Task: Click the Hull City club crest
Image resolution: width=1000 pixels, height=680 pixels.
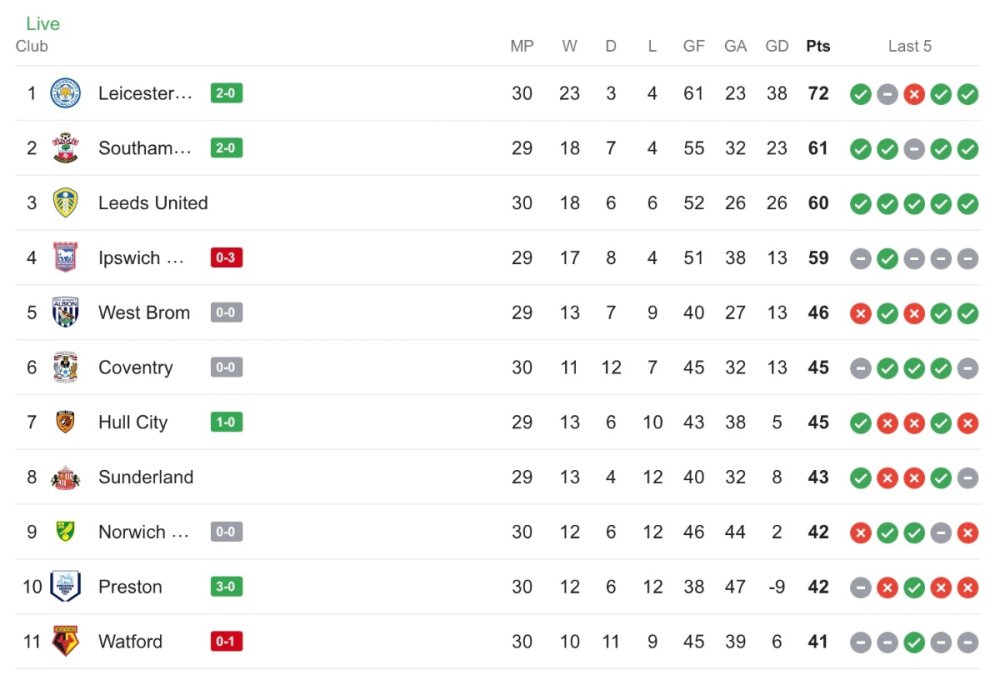Action: (x=65, y=422)
